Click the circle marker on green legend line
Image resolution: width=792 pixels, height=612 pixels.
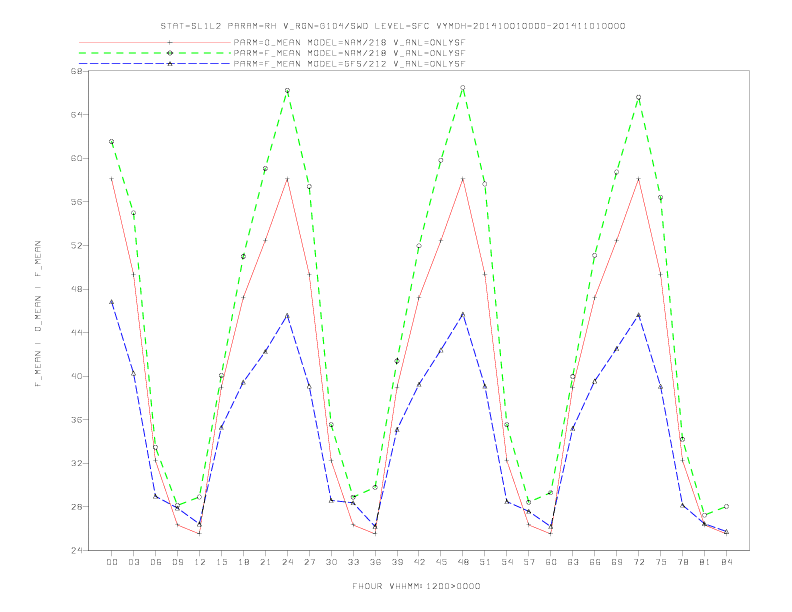(170, 53)
